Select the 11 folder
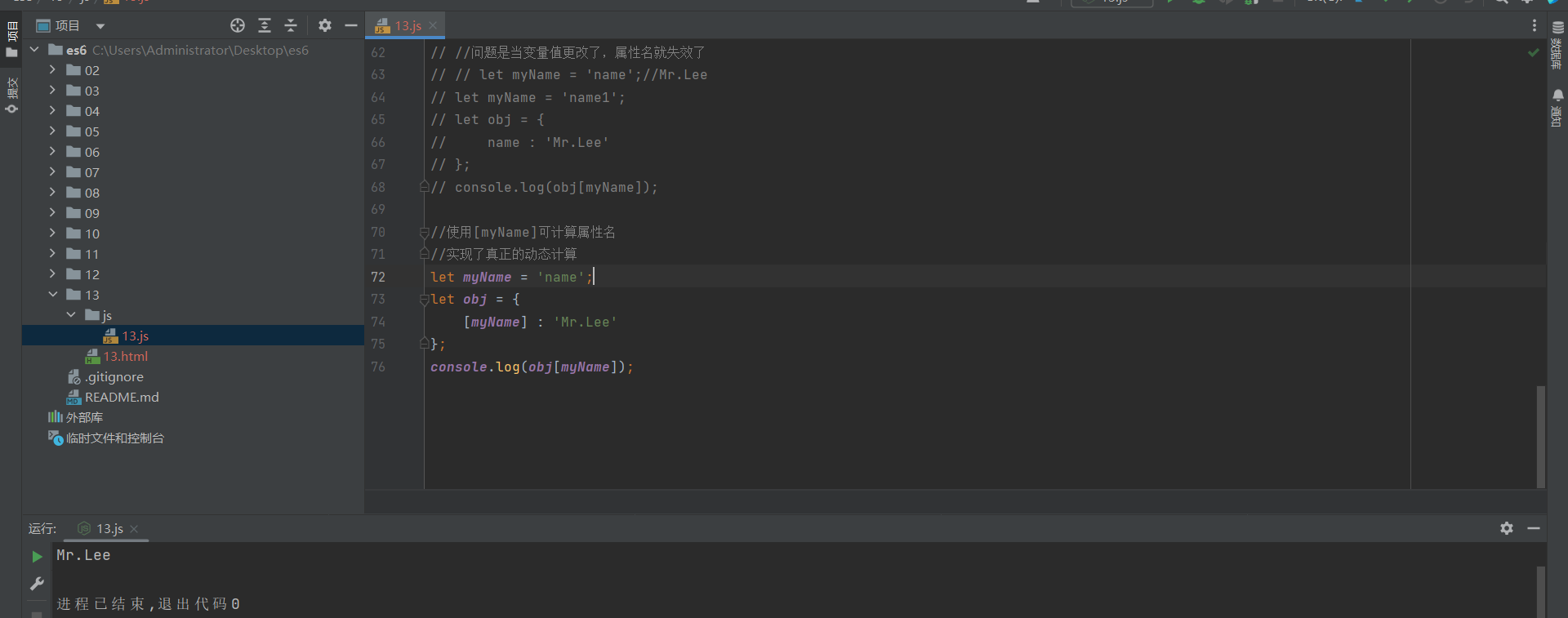 pos(83,254)
